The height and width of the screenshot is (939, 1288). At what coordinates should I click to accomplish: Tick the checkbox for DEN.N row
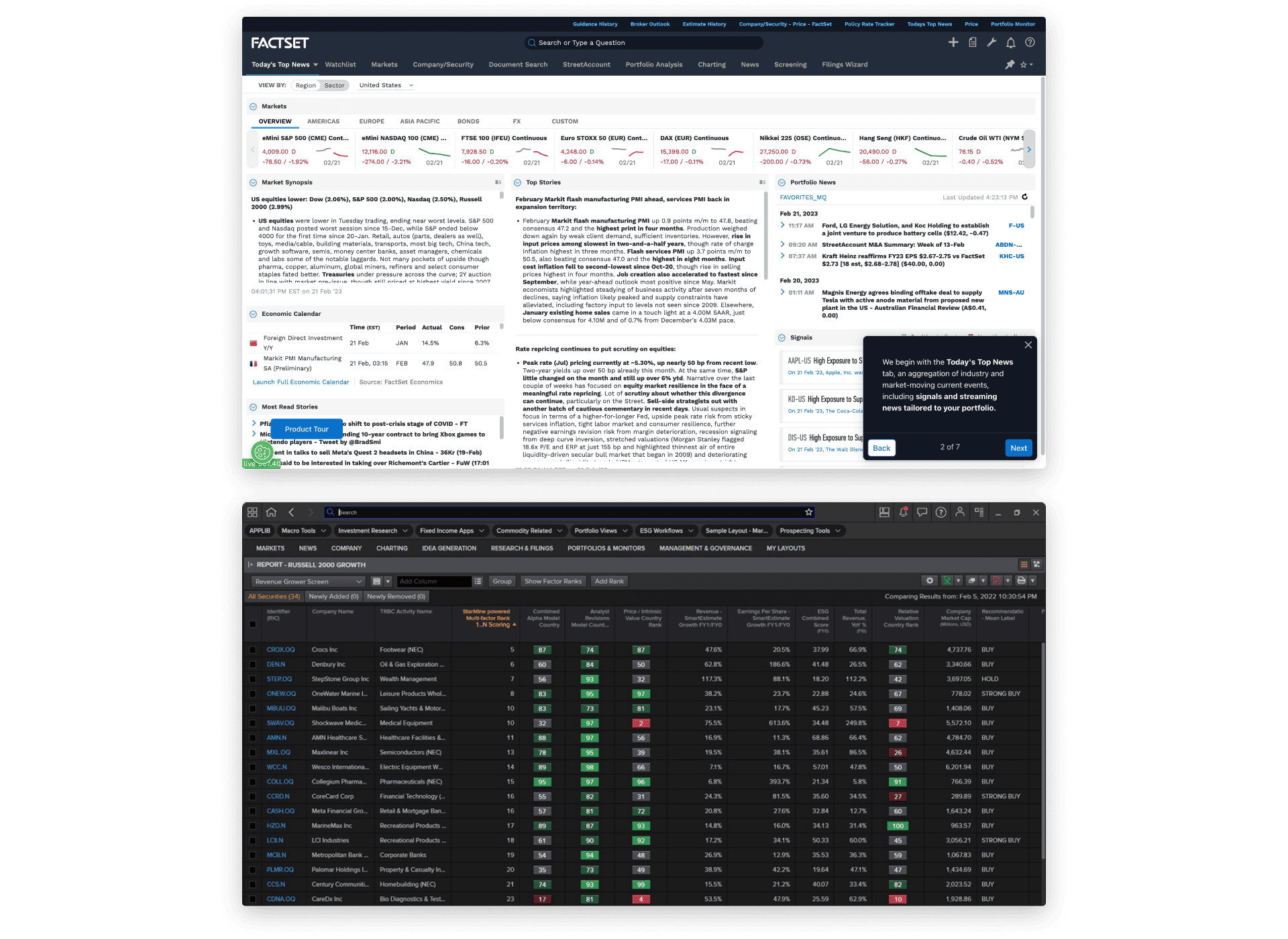(252, 665)
